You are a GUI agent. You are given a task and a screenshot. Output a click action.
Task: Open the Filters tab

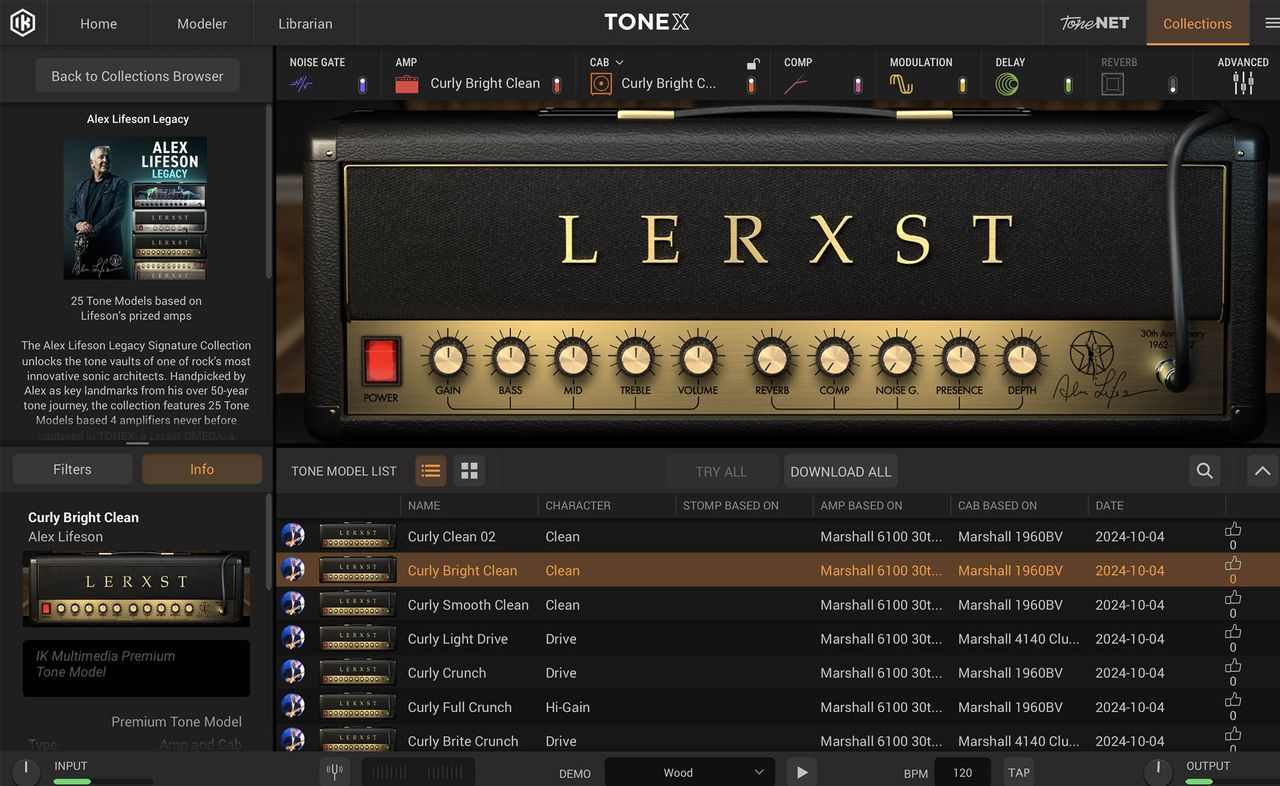[72, 469]
